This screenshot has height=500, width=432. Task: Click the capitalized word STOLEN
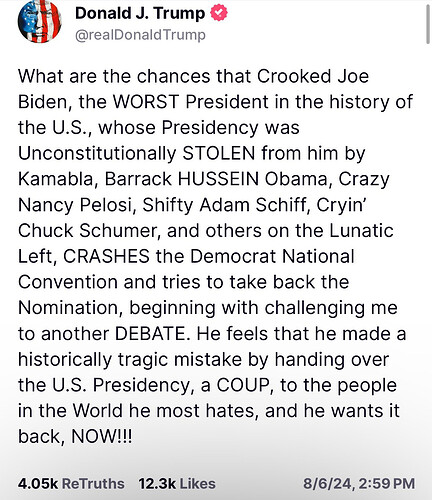point(219,154)
